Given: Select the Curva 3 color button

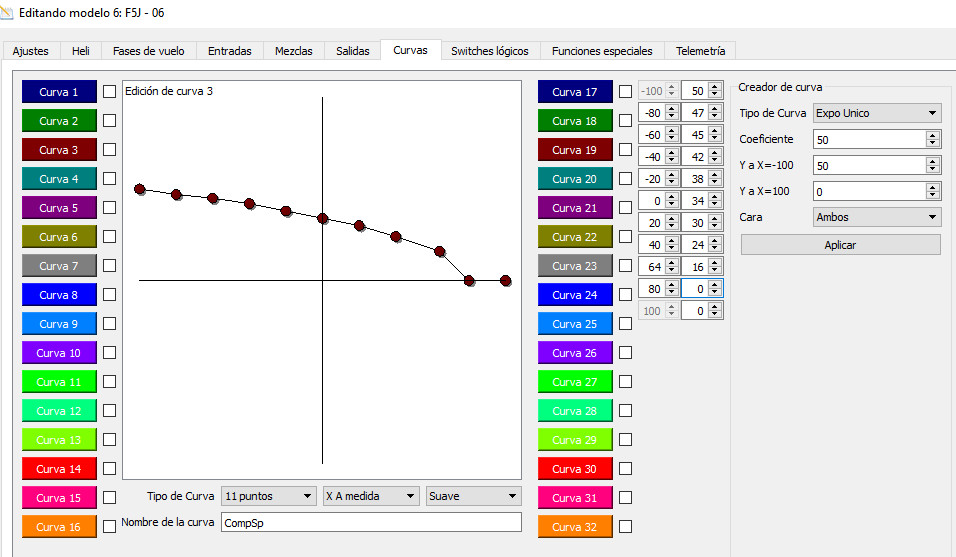Looking at the screenshot, I should (x=59, y=150).
